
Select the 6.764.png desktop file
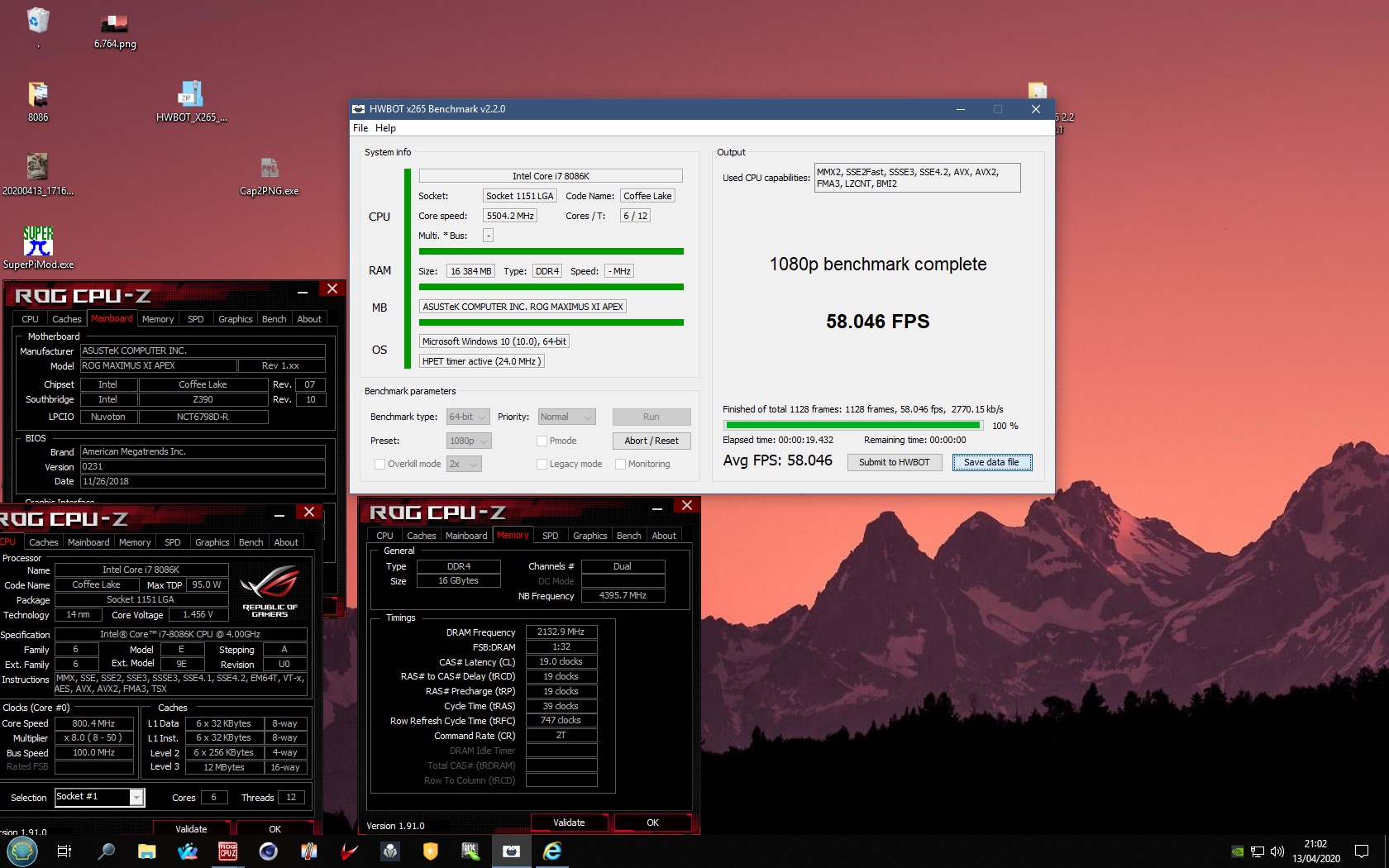click(x=115, y=31)
